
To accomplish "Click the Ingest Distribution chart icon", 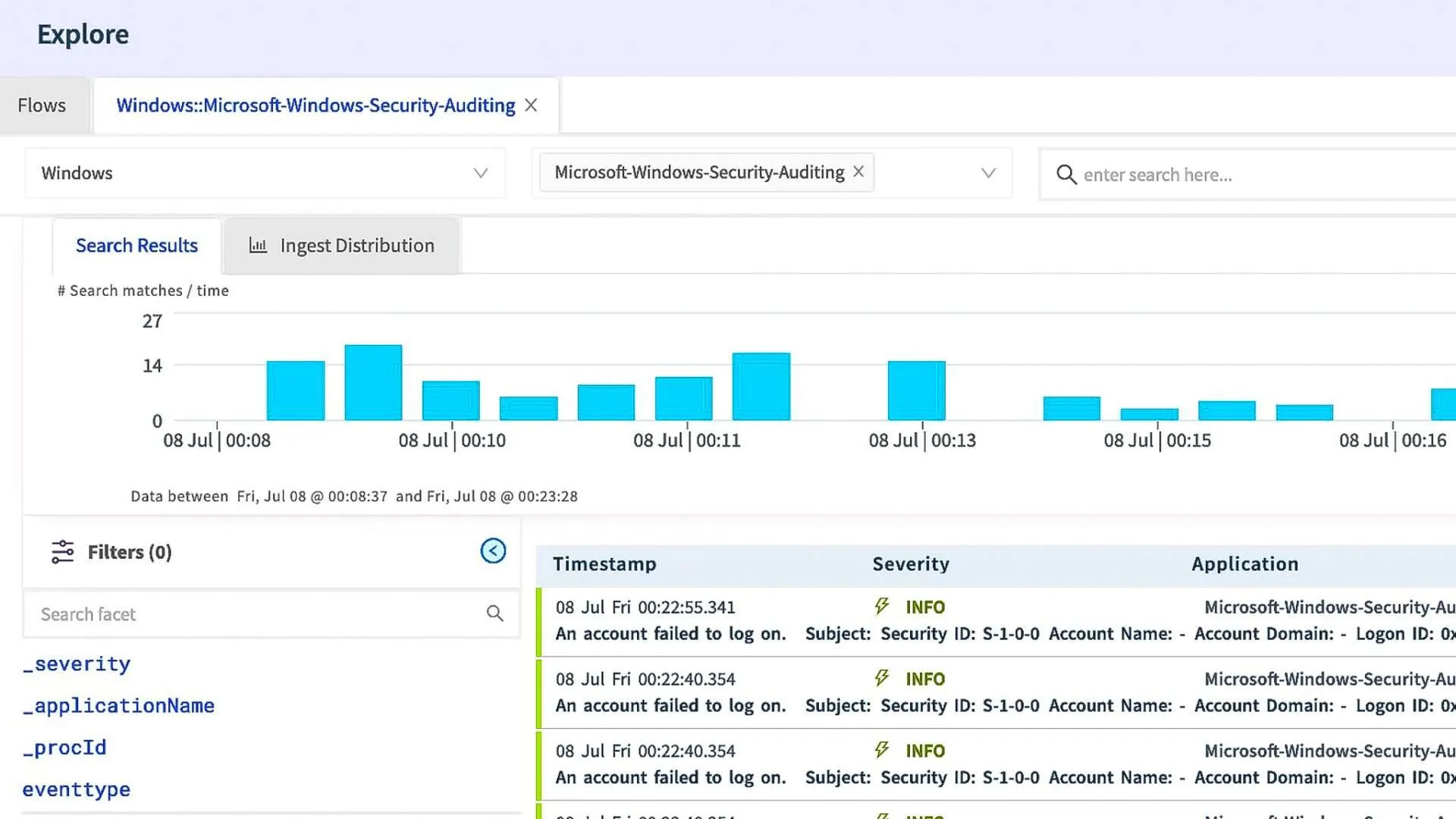I will click(258, 246).
